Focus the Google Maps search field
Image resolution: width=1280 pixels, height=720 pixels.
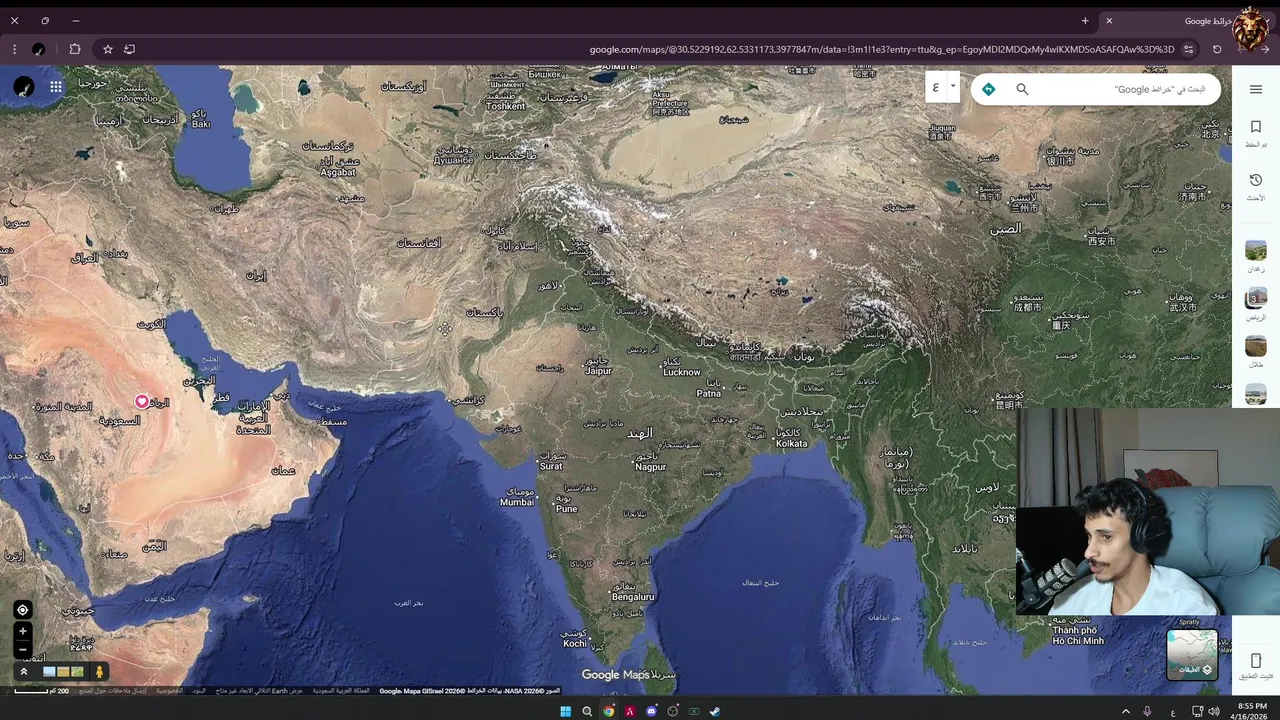tap(1125, 89)
